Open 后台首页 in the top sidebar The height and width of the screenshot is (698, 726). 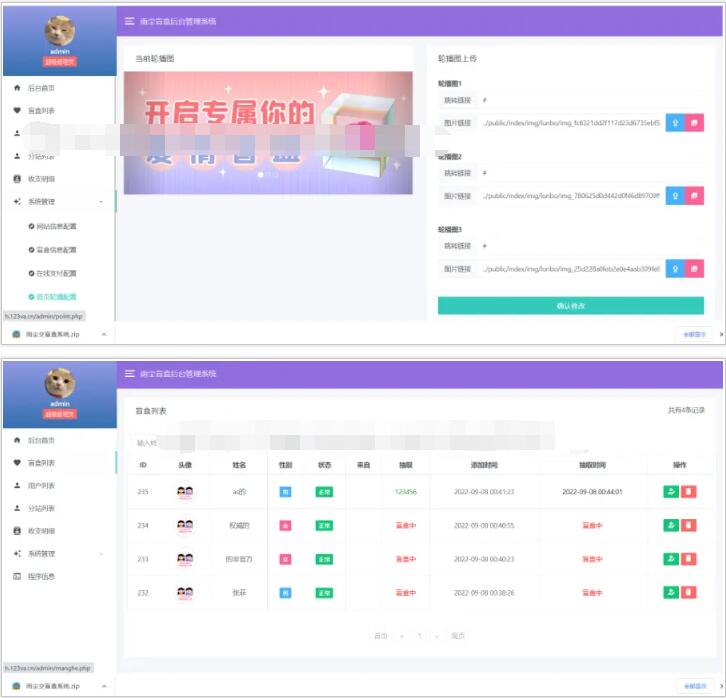[x=41, y=88]
